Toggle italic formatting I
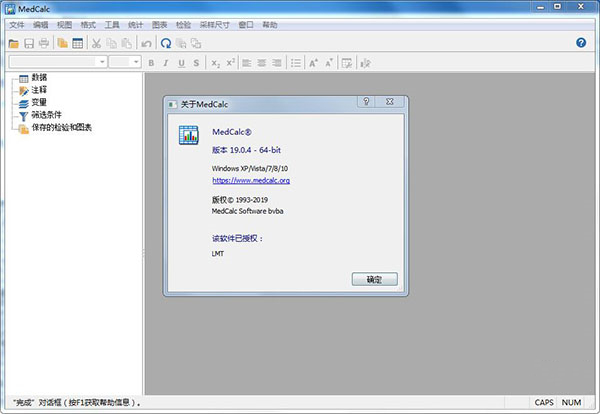Image resolution: width=600 pixels, height=414 pixels. pyautogui.click(x=166, y=63)
